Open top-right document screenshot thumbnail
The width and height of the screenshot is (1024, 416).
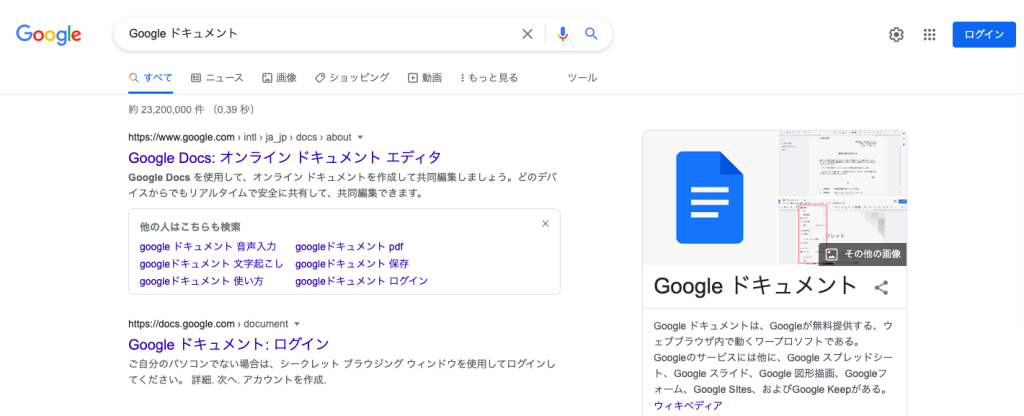[x=842, y=163]
